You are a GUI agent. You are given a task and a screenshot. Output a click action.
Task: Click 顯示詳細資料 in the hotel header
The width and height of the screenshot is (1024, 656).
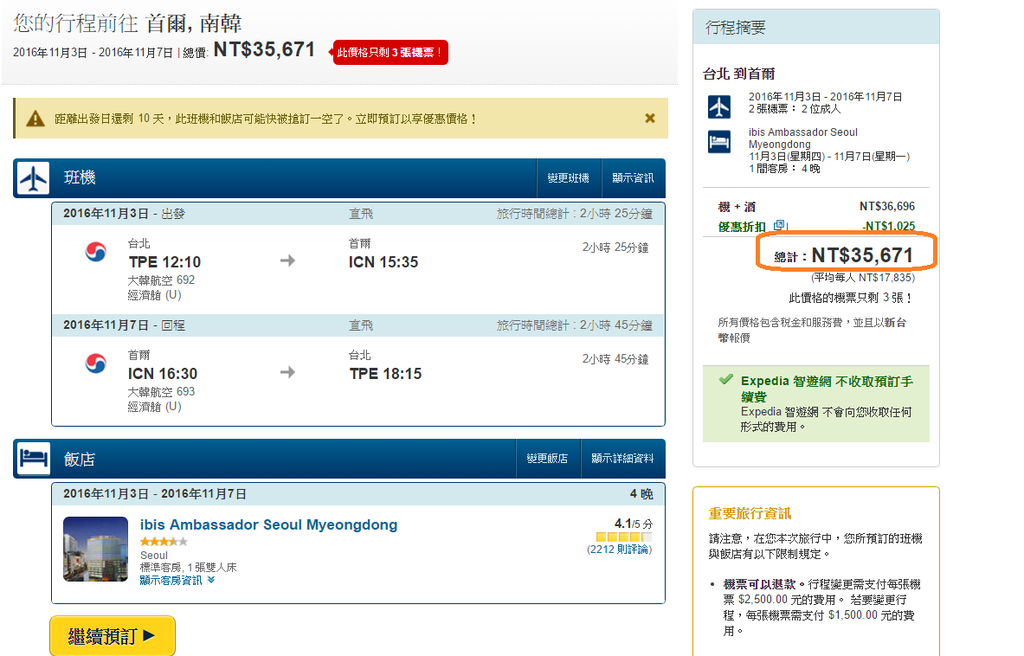point(622,459)
